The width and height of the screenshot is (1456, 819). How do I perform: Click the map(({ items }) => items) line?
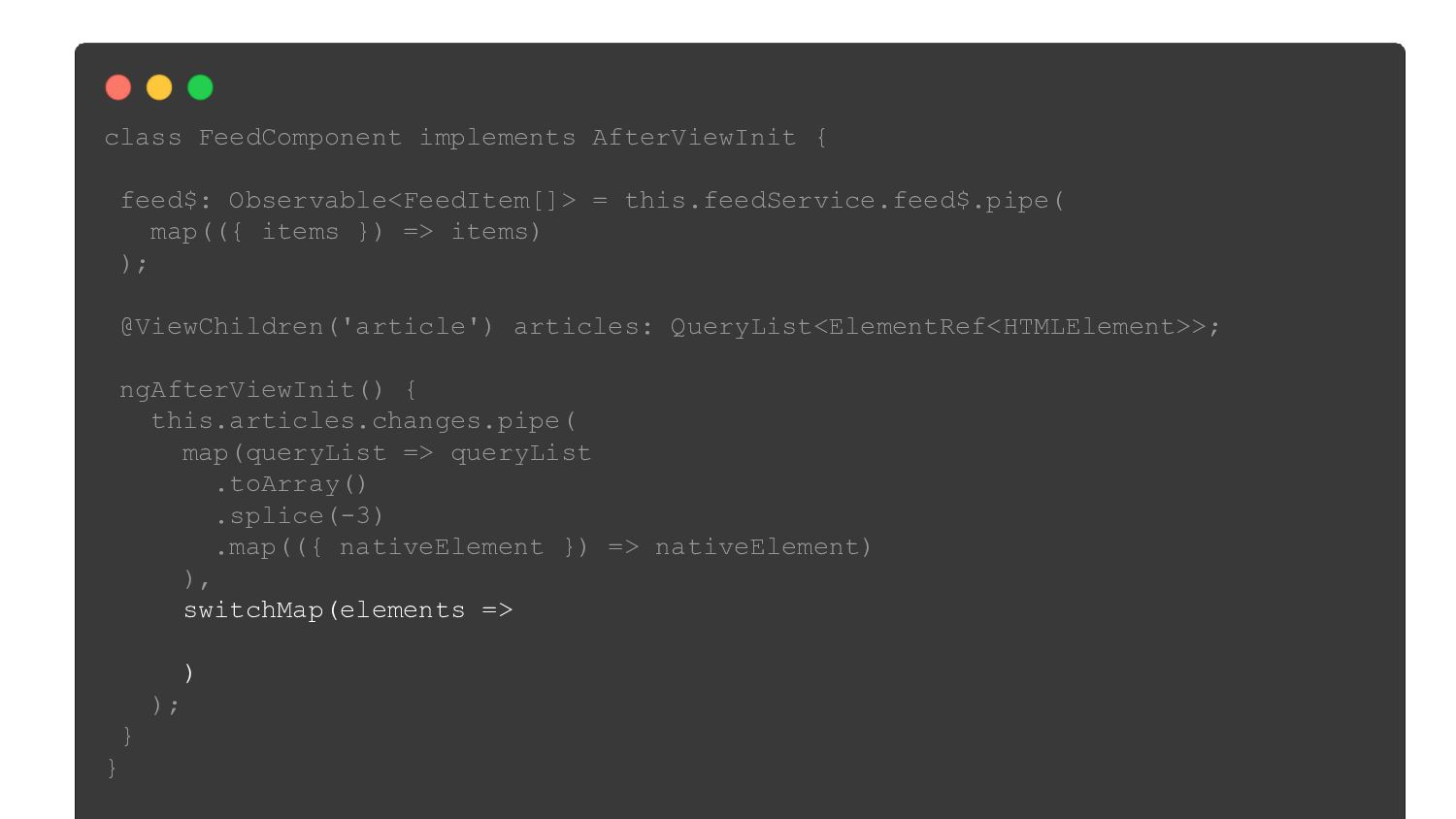tap(346, 232)
